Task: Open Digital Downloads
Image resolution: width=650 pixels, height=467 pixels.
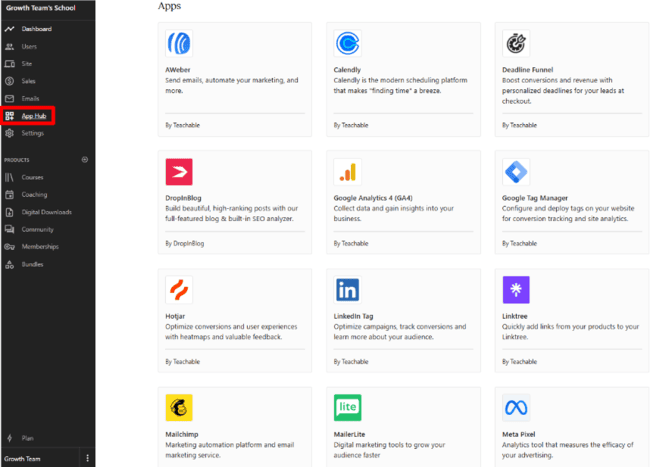Action: click(46, 212)
